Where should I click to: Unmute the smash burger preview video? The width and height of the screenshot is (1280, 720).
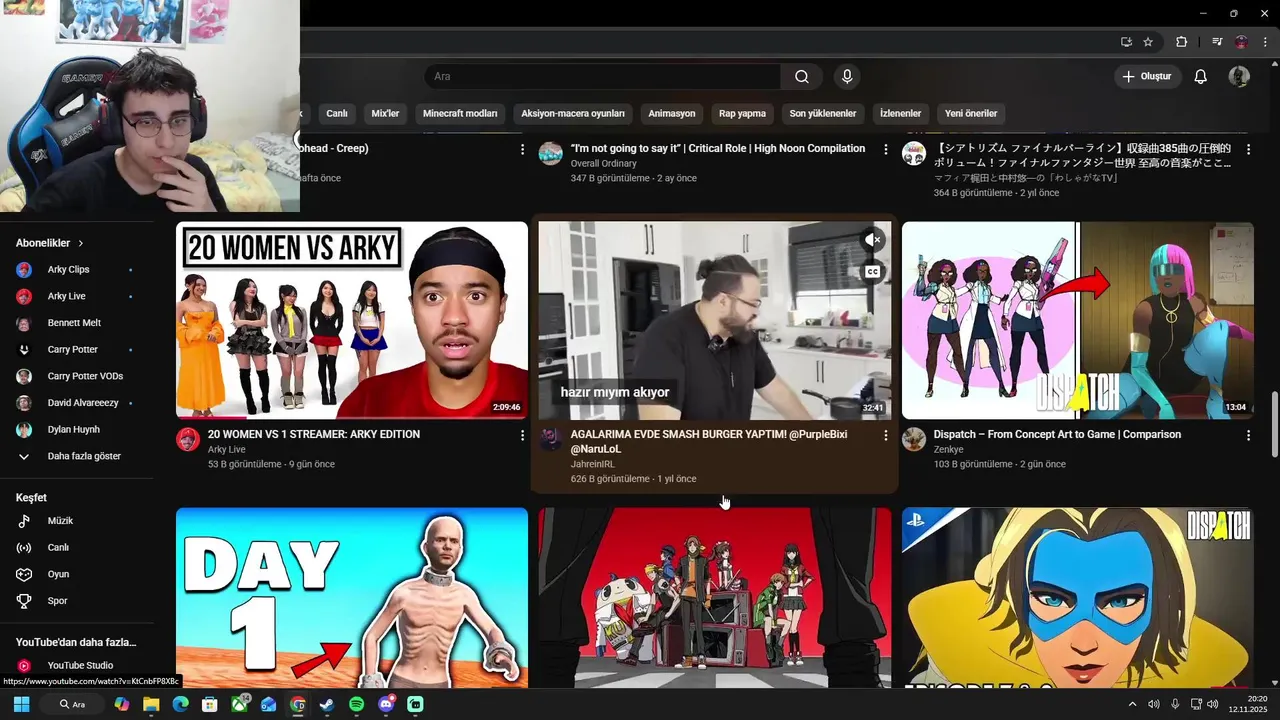click(x=872, y=240)
